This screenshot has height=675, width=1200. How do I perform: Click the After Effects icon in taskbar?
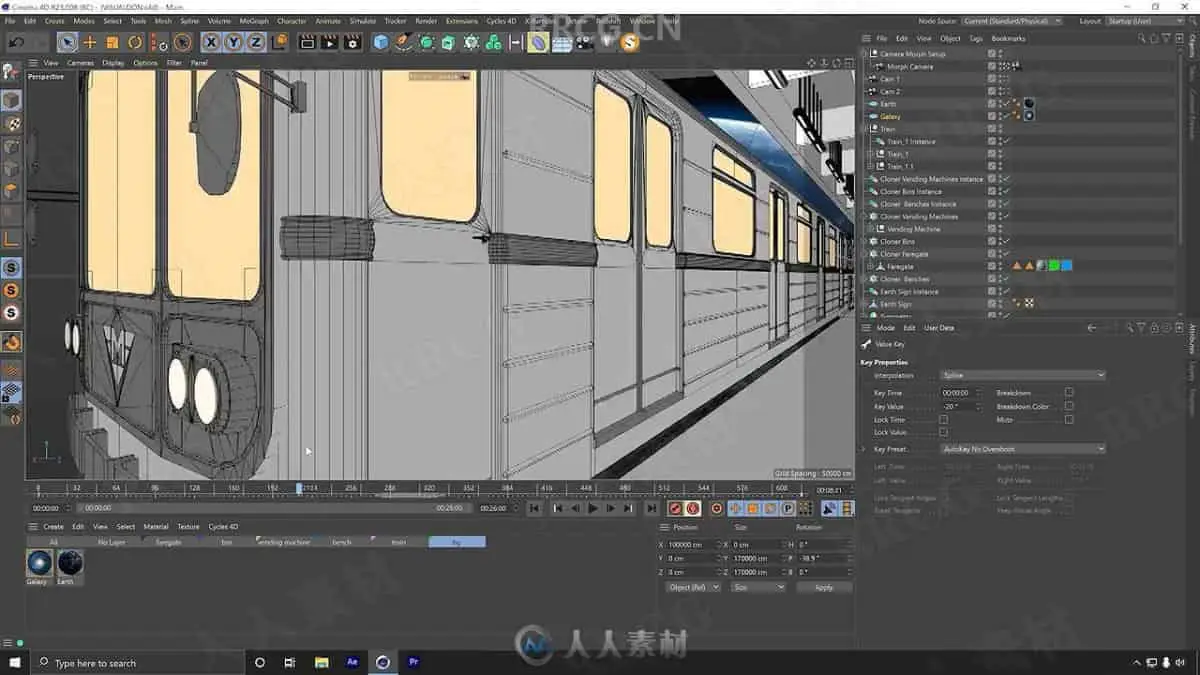click(x=352, y=662)
